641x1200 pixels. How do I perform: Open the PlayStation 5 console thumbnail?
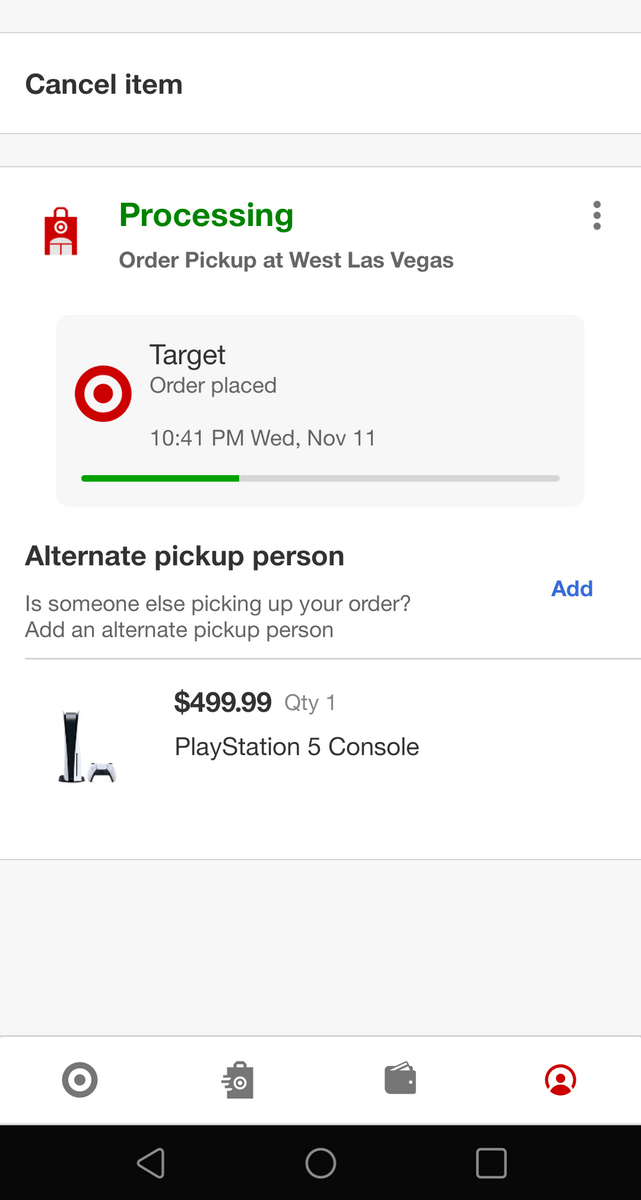[86, 746]
